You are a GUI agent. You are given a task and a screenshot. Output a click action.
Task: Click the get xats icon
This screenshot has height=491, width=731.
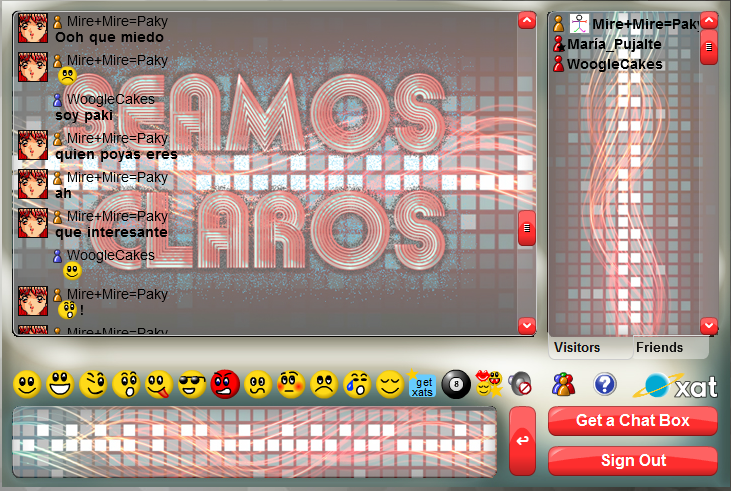(x=422, y=385)
